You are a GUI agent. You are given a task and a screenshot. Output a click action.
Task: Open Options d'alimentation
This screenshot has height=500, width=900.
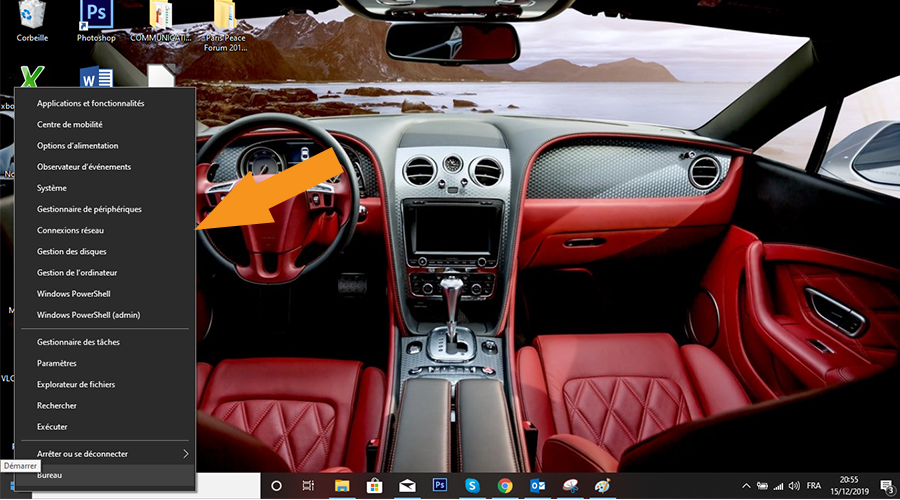(105, 146)
